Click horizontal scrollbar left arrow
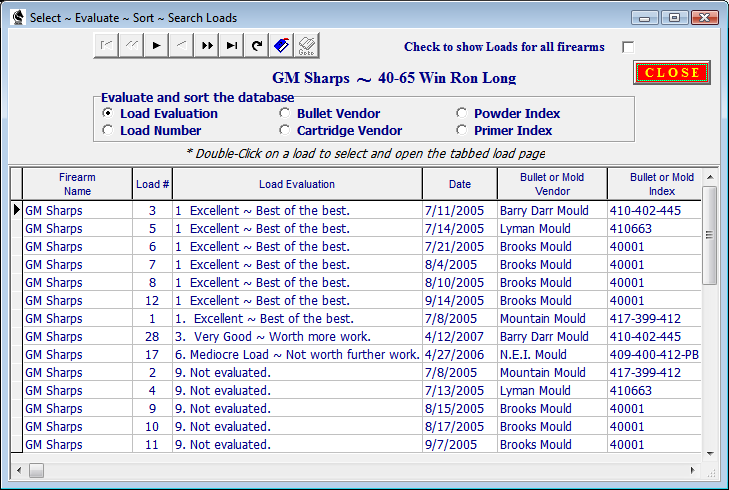This screenshot has height=490, width=729. (19, 470)
